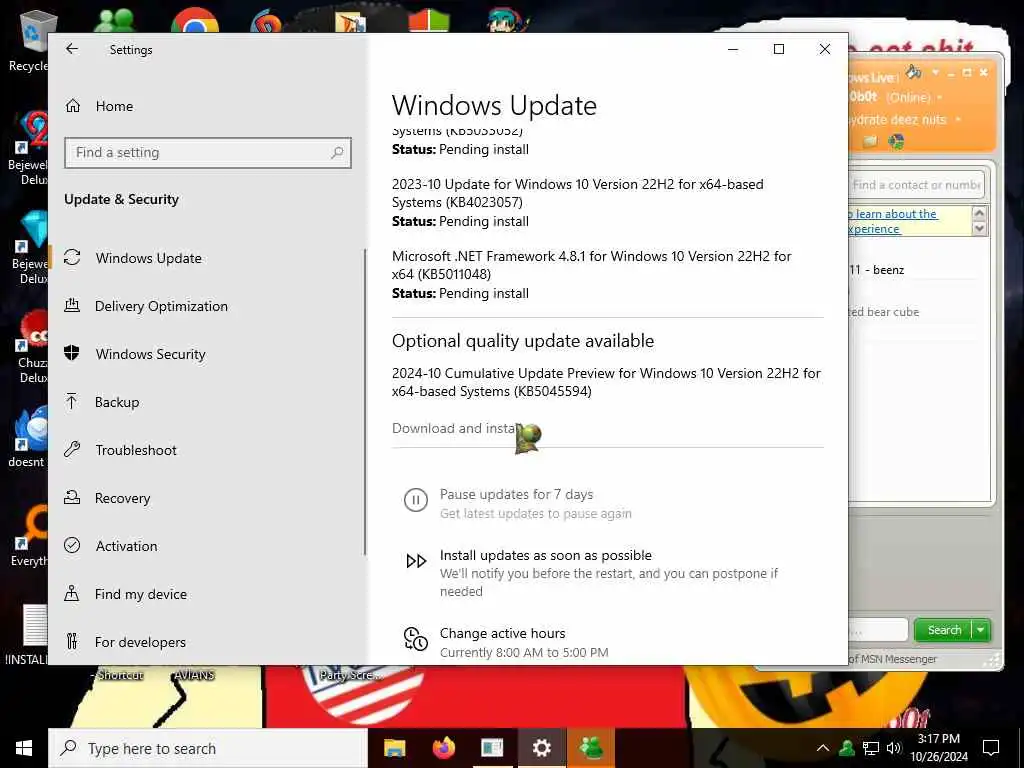Image resolution: width=1024 pixels, height=768 pixels.
Task: Open Google Chrome desktop icon
Action: (195, 20)
